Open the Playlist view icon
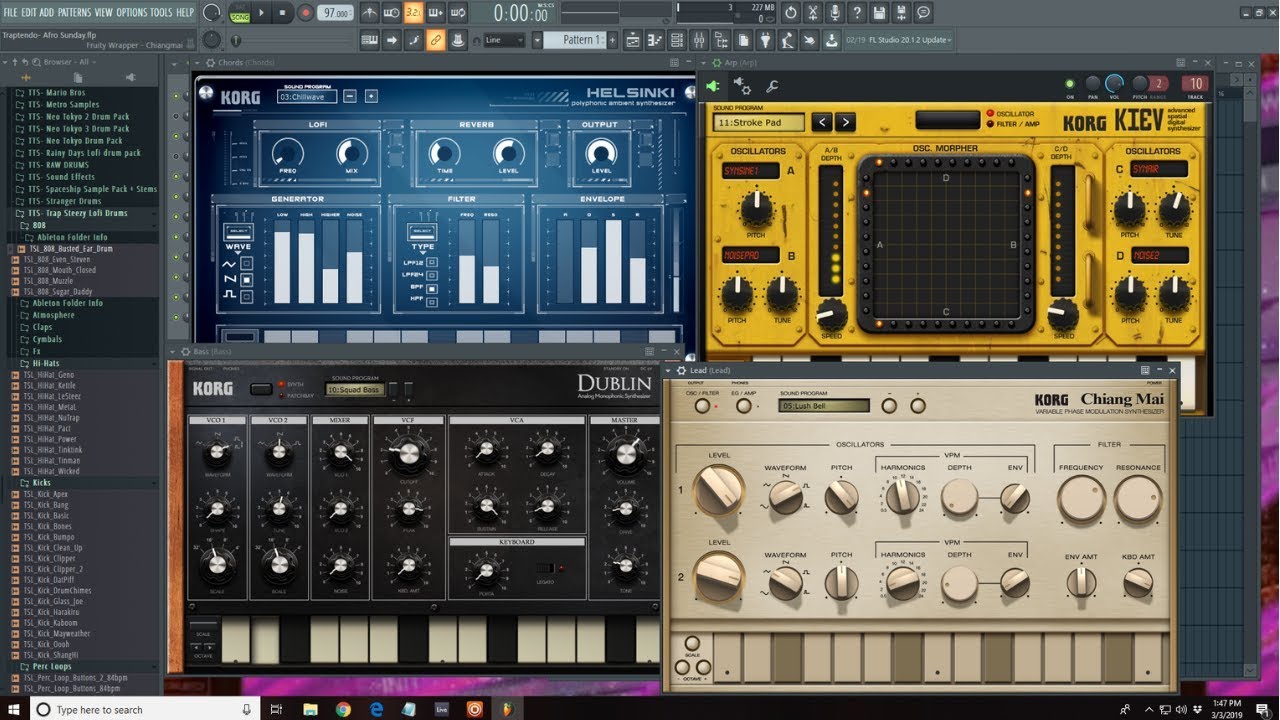The width and height of the screenshot is (1280, 720). [633, 40]
